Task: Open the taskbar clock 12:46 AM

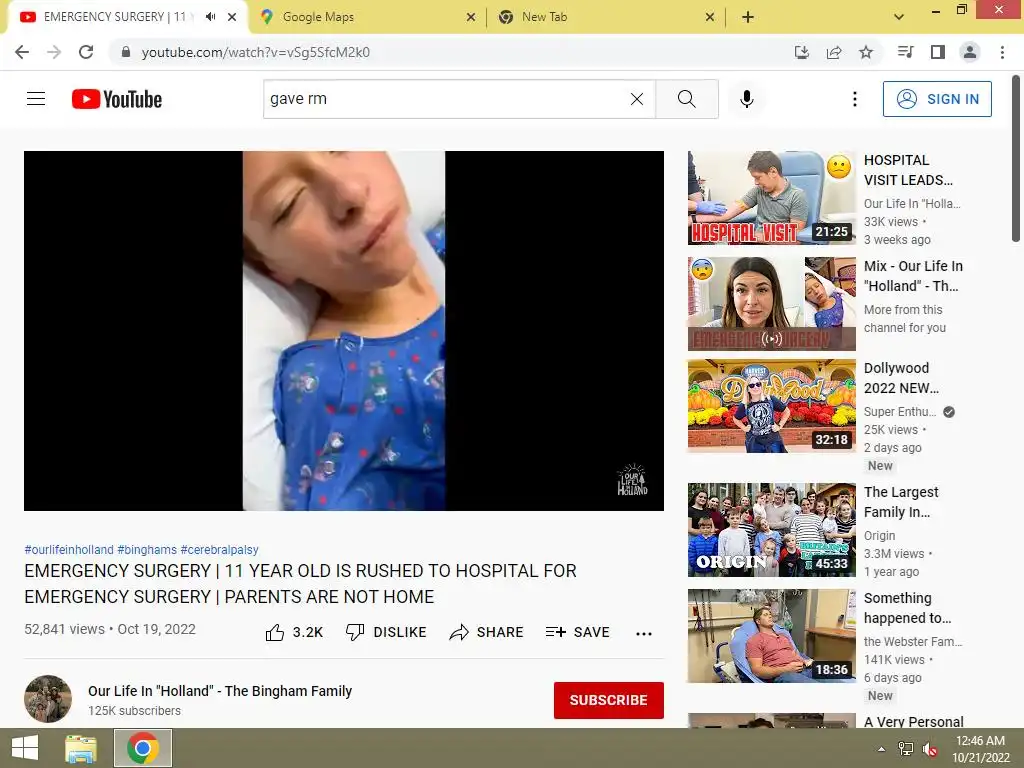Action: click(980, 748)
